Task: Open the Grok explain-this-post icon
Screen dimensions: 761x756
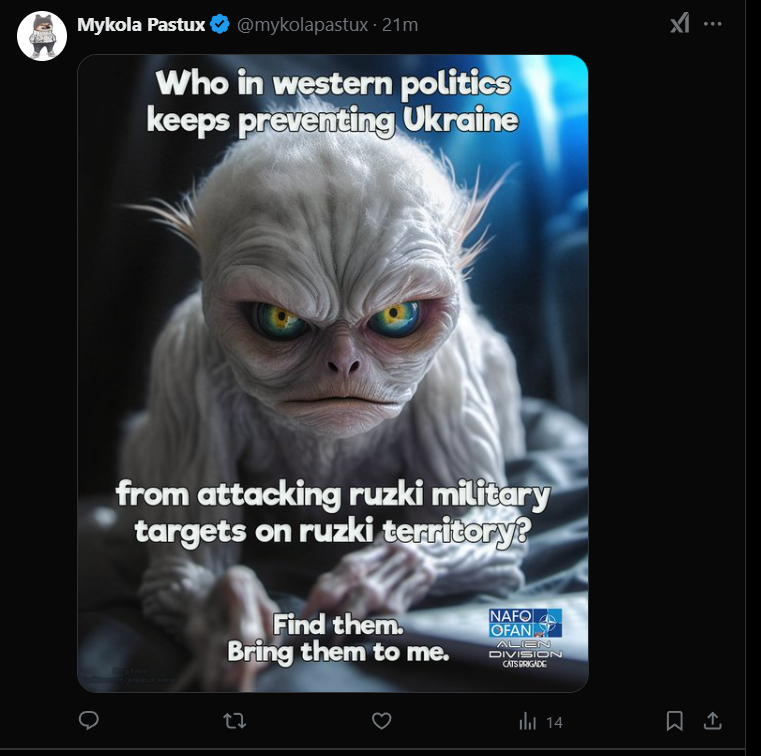Action: (x=679, y=23)
